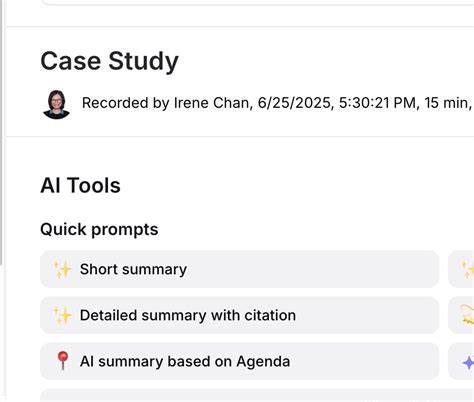The height and width of the screenshot is (402, 474).
Task: Click the red pushpin icon beside AI summary
Action: [x=63, y=361]
